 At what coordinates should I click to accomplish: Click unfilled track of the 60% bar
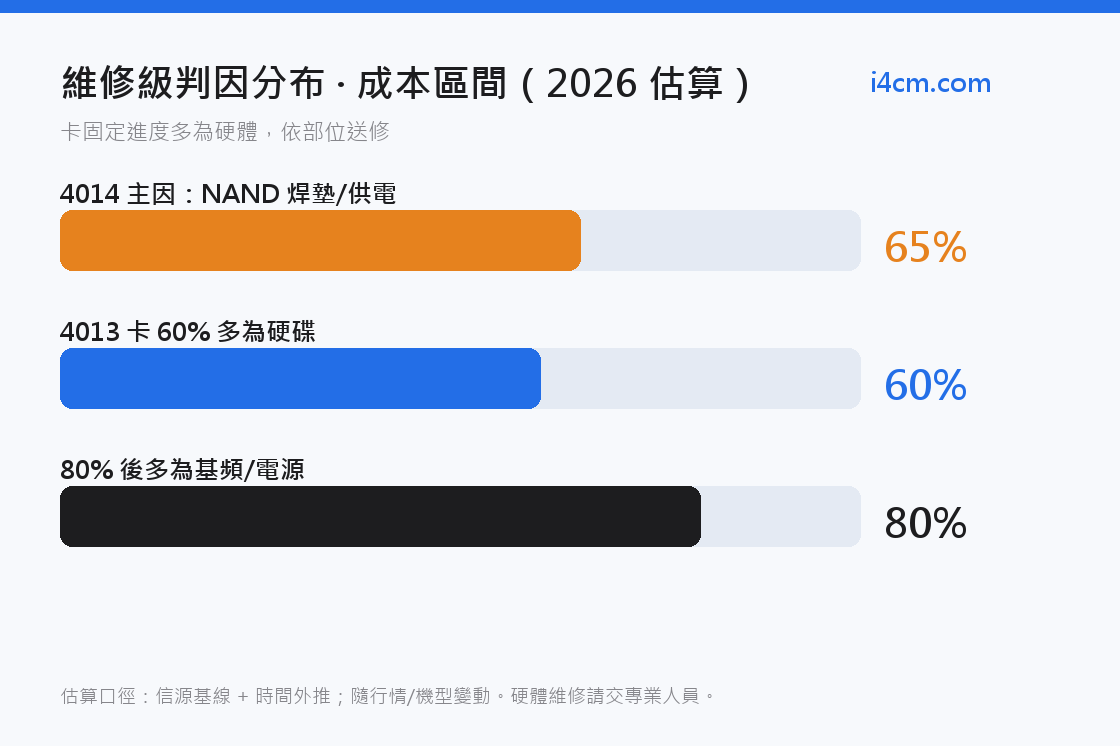coord(701,378)
